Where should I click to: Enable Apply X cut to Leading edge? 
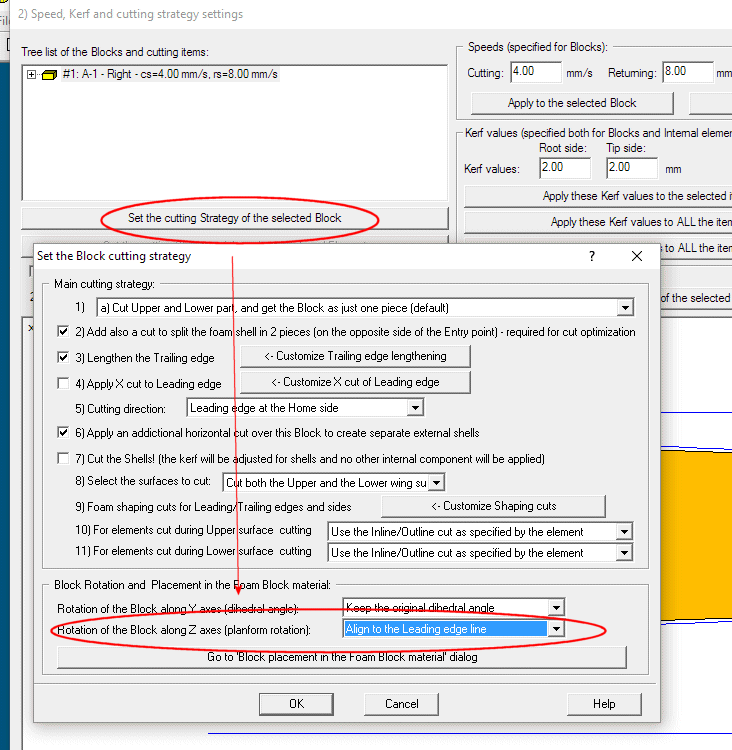(x=64, y=383)
